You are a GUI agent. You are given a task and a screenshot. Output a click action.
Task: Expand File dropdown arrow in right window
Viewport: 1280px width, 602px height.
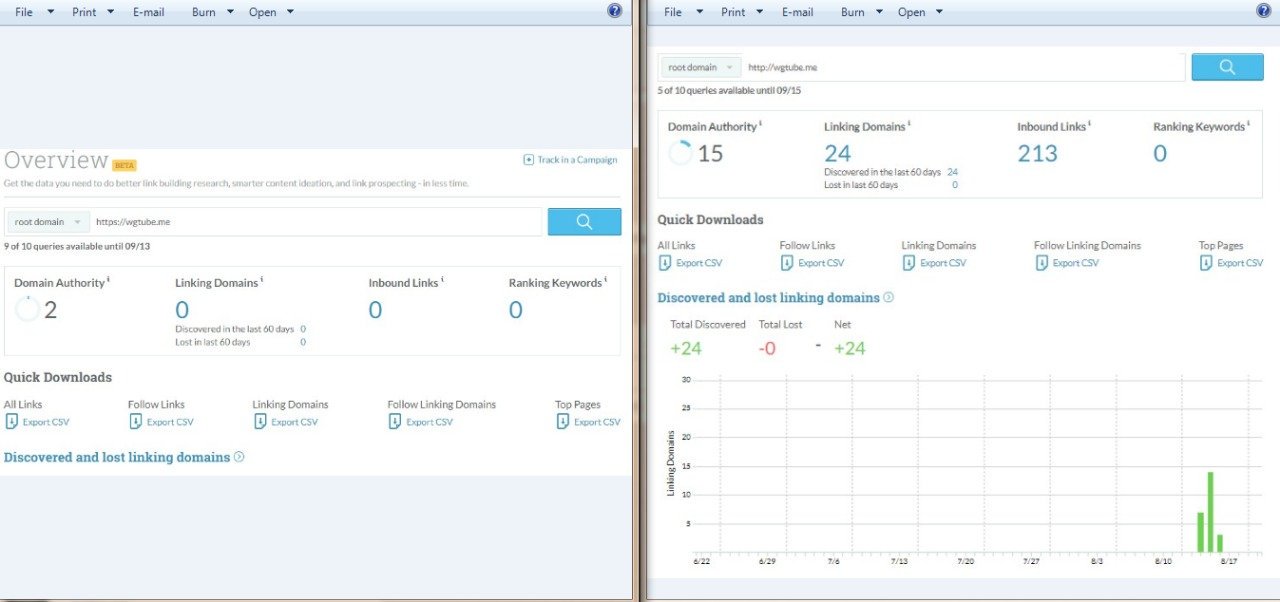700,12
